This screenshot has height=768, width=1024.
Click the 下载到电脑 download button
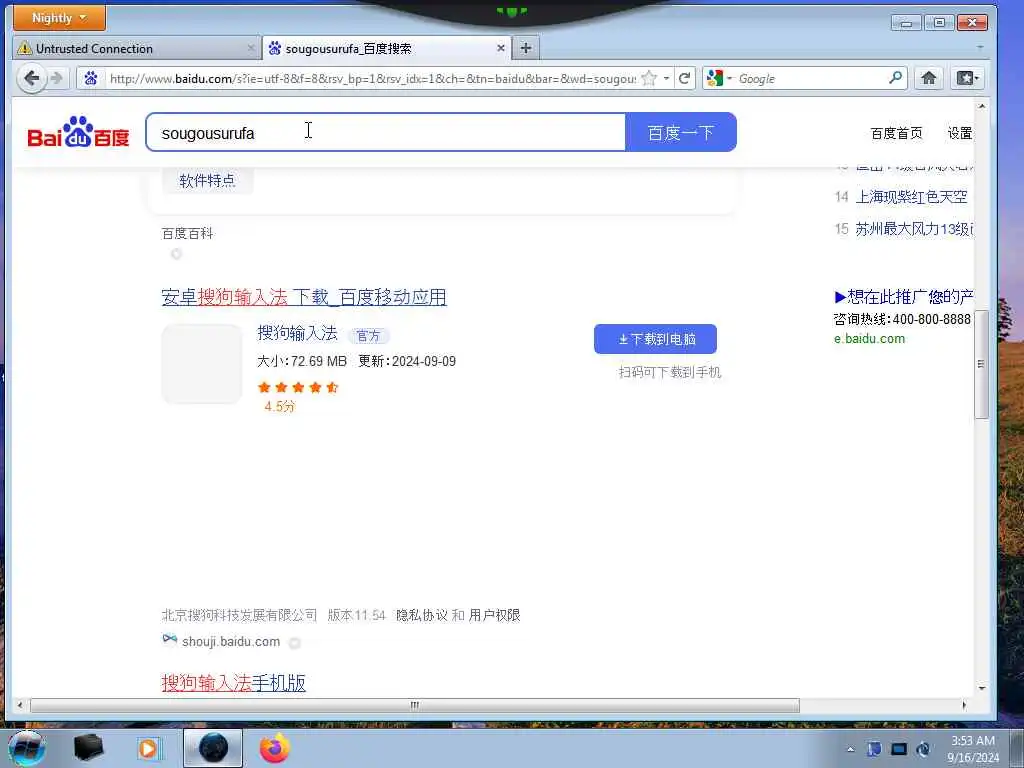click(655, 339)
